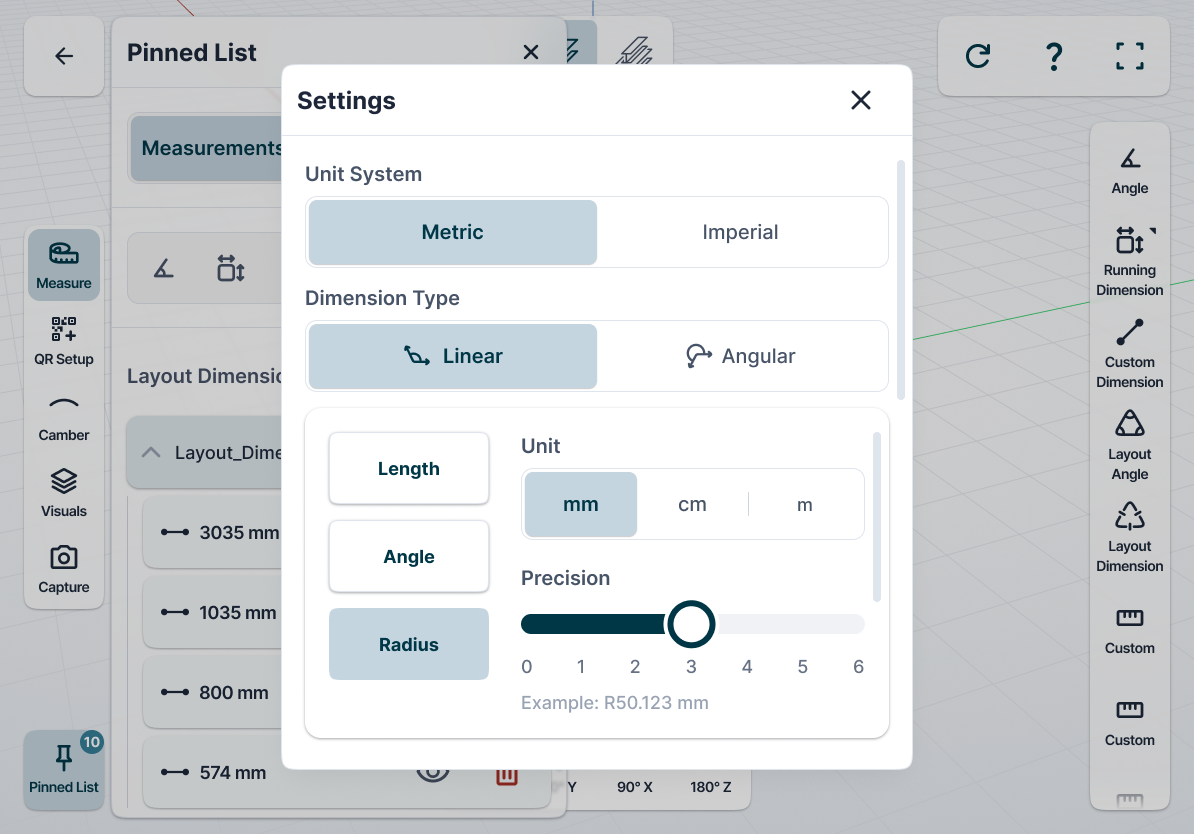Click running dimension icon in Pinned List toolbar
The image size is (1194, 834).
[230, 268]
